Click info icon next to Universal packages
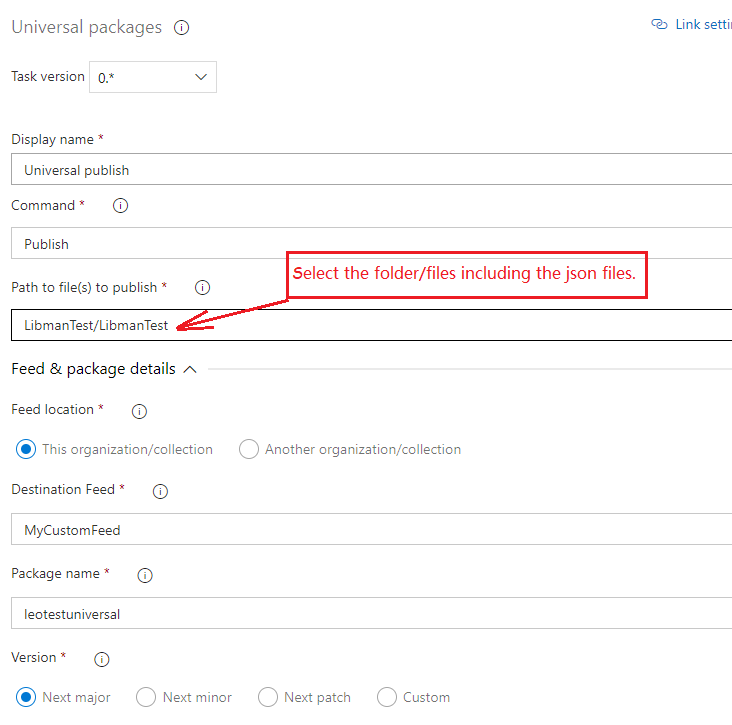 181,28
